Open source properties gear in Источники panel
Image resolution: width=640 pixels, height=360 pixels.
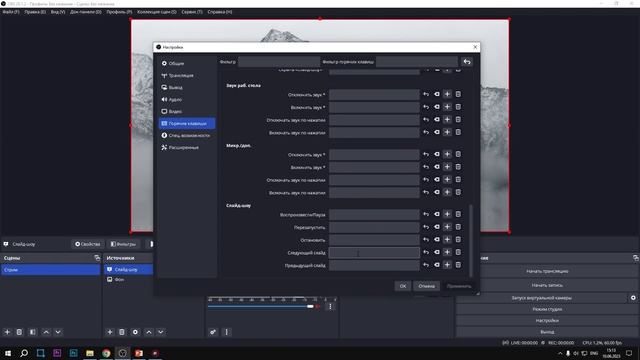(x=135, y=332)
